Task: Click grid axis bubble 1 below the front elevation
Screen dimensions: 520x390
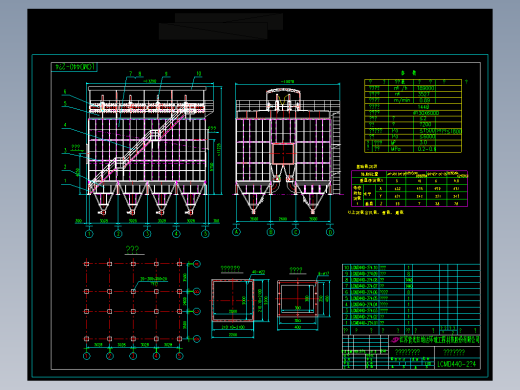Action: [89, 234]
